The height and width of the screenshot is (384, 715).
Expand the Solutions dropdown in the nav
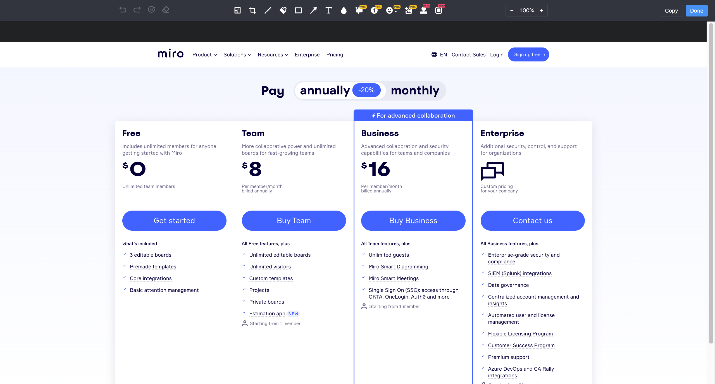pyautogui.click(x=237, y=55)
